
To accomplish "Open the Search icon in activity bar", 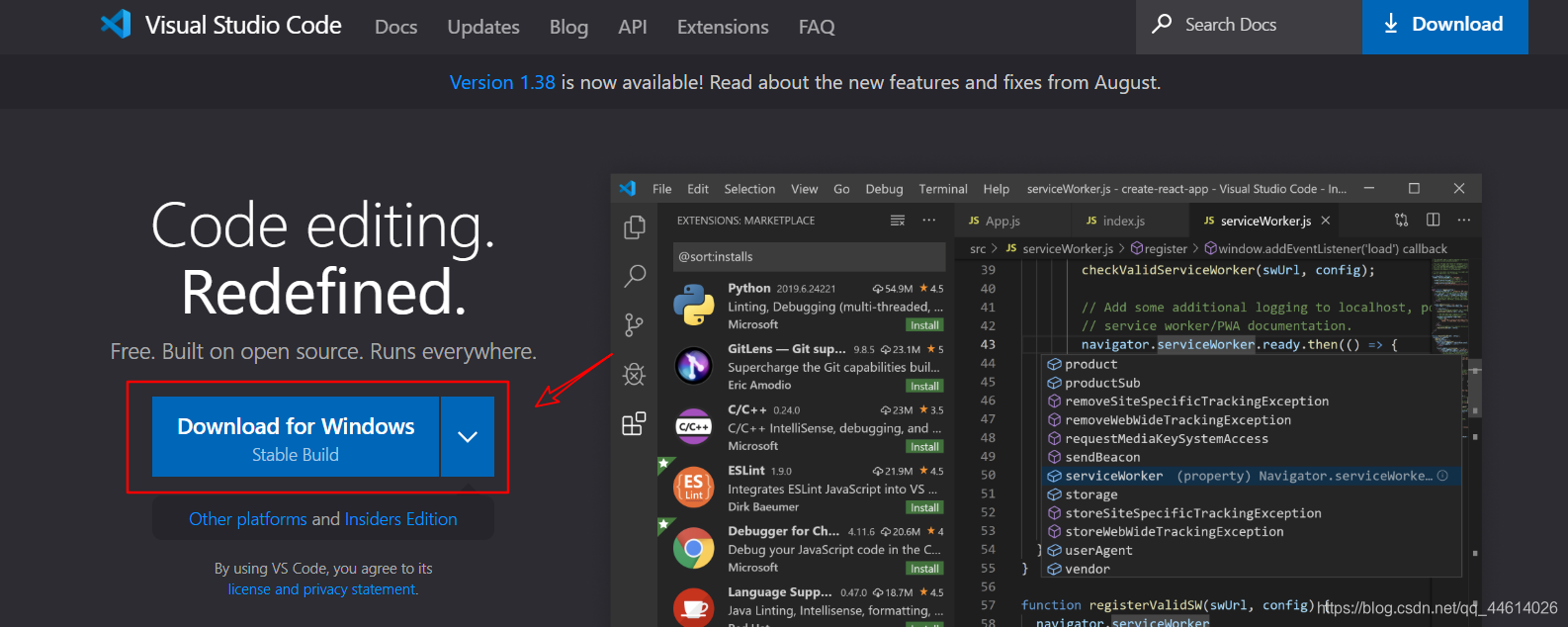I will pyautogui.click(x=635, y=276).
